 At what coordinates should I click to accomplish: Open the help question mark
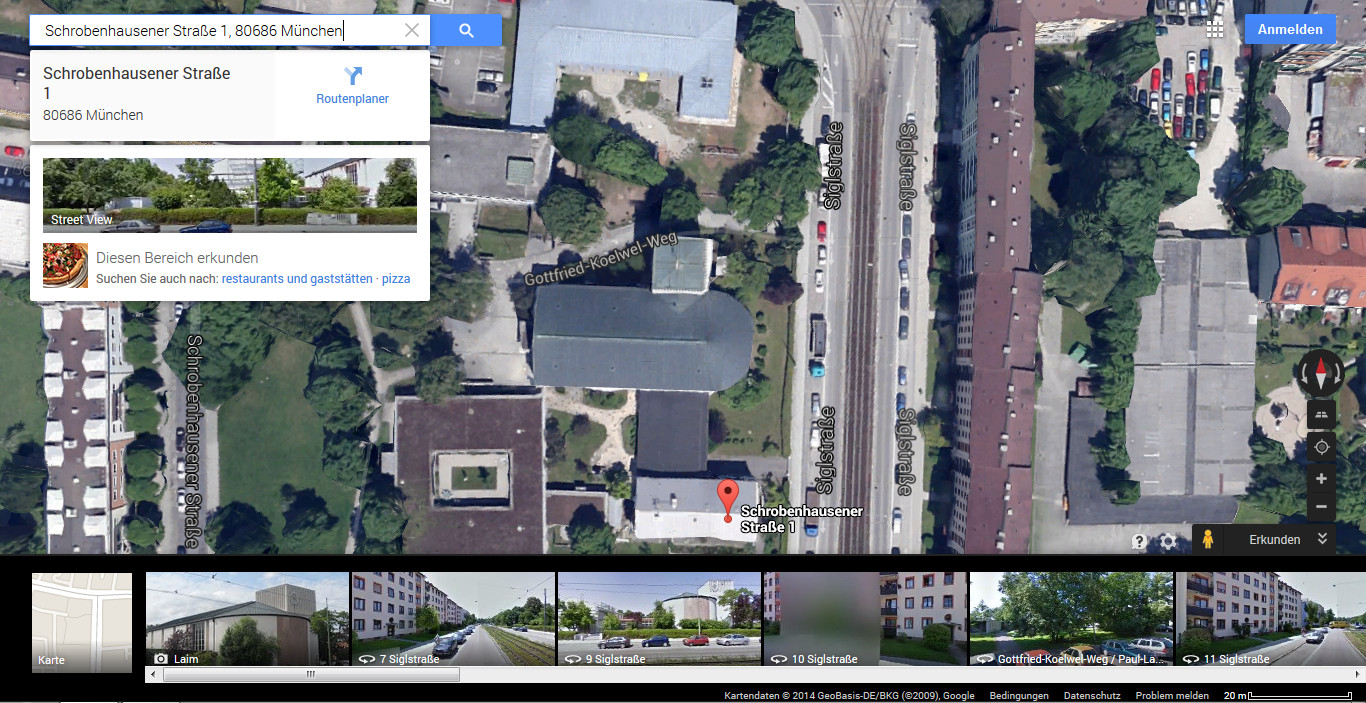point(1139,541)
